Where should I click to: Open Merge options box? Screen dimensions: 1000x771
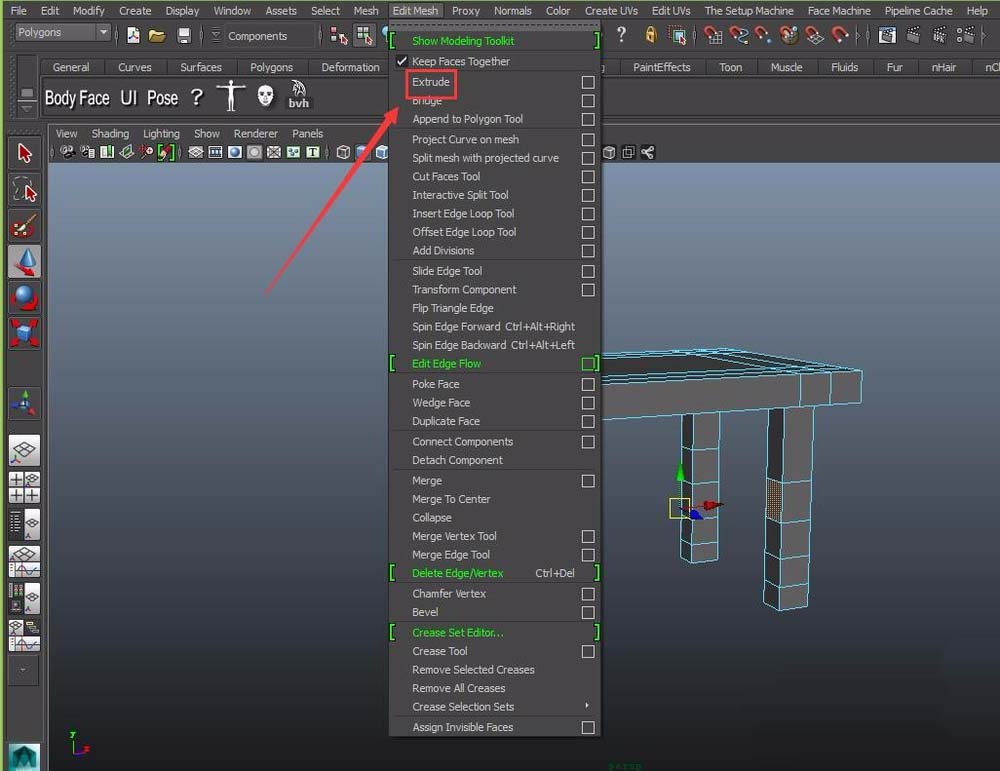click(588, 481)
